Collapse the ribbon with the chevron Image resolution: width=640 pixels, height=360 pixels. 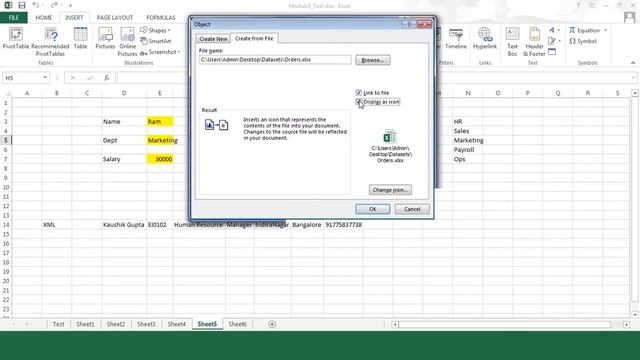[x=633, y=63]
